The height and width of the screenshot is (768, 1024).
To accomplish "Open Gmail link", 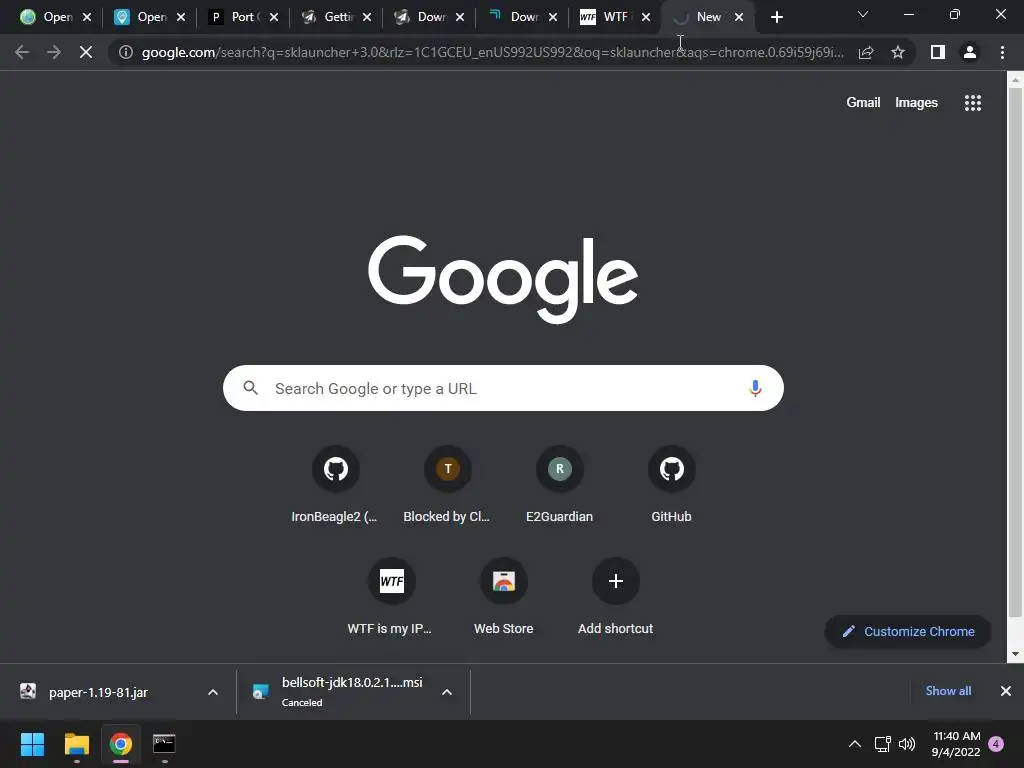I will tap(863, 103).
